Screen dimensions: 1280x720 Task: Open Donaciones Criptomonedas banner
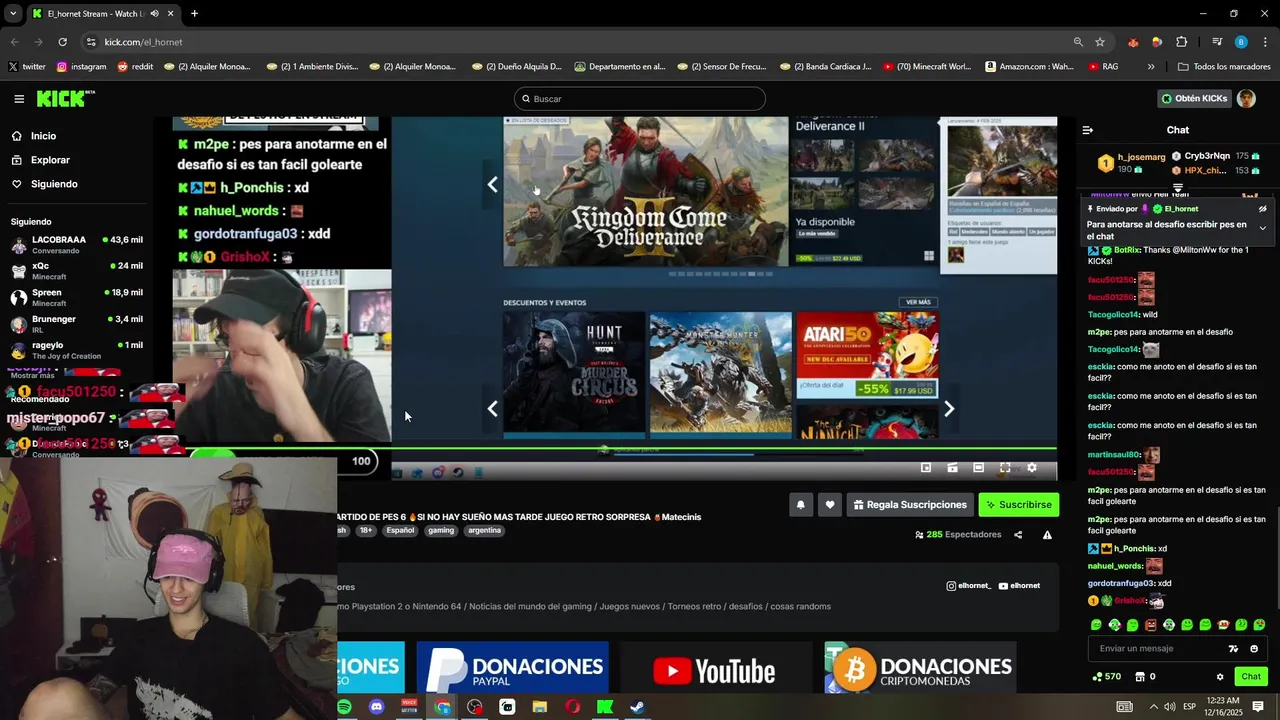tap(920, 668)
